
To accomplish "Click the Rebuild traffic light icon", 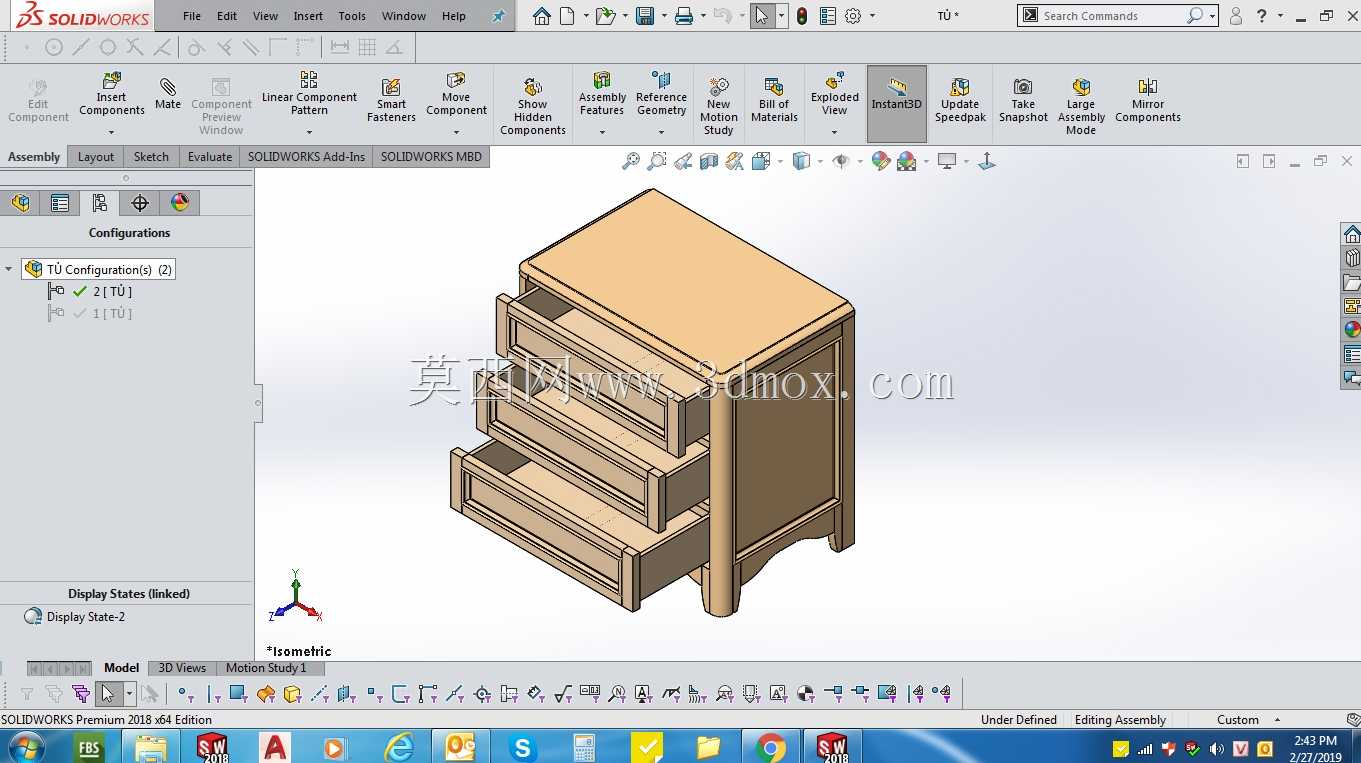I will [802, 16].
